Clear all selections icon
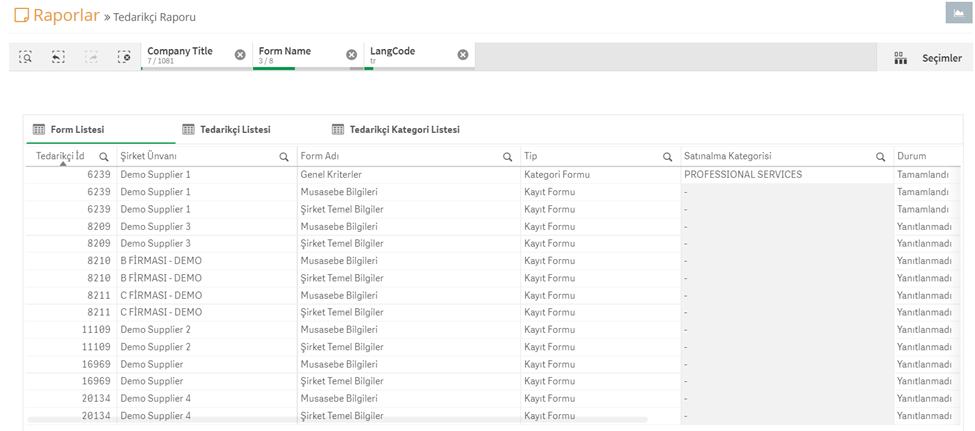The image size is (975, 431). [x=124, y=57]
